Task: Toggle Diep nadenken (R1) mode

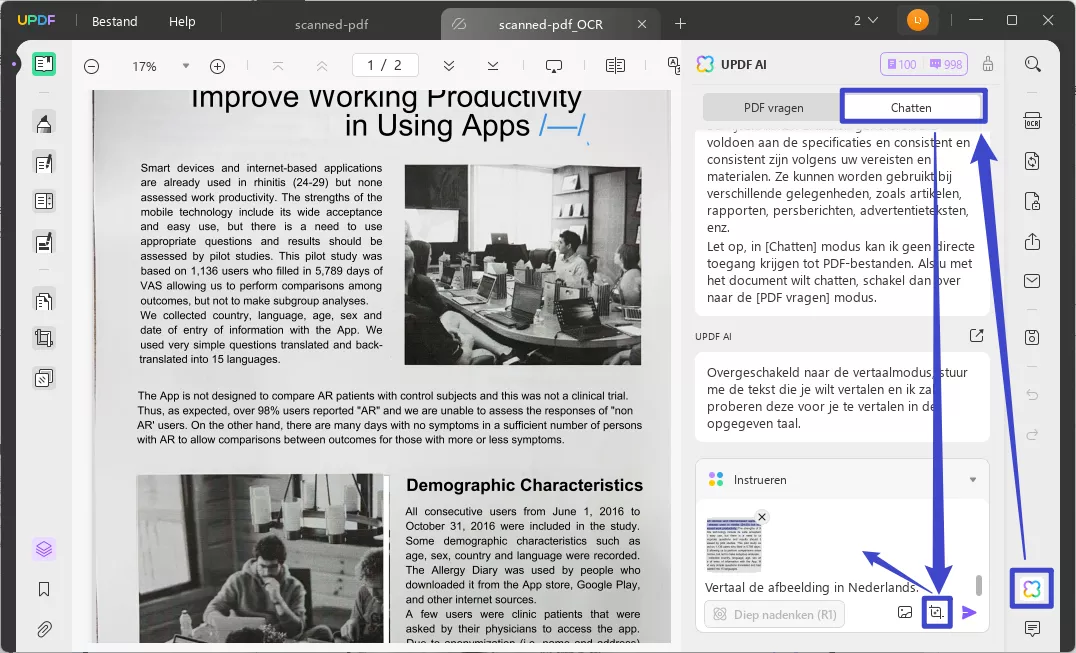Action: coord(775,614)
